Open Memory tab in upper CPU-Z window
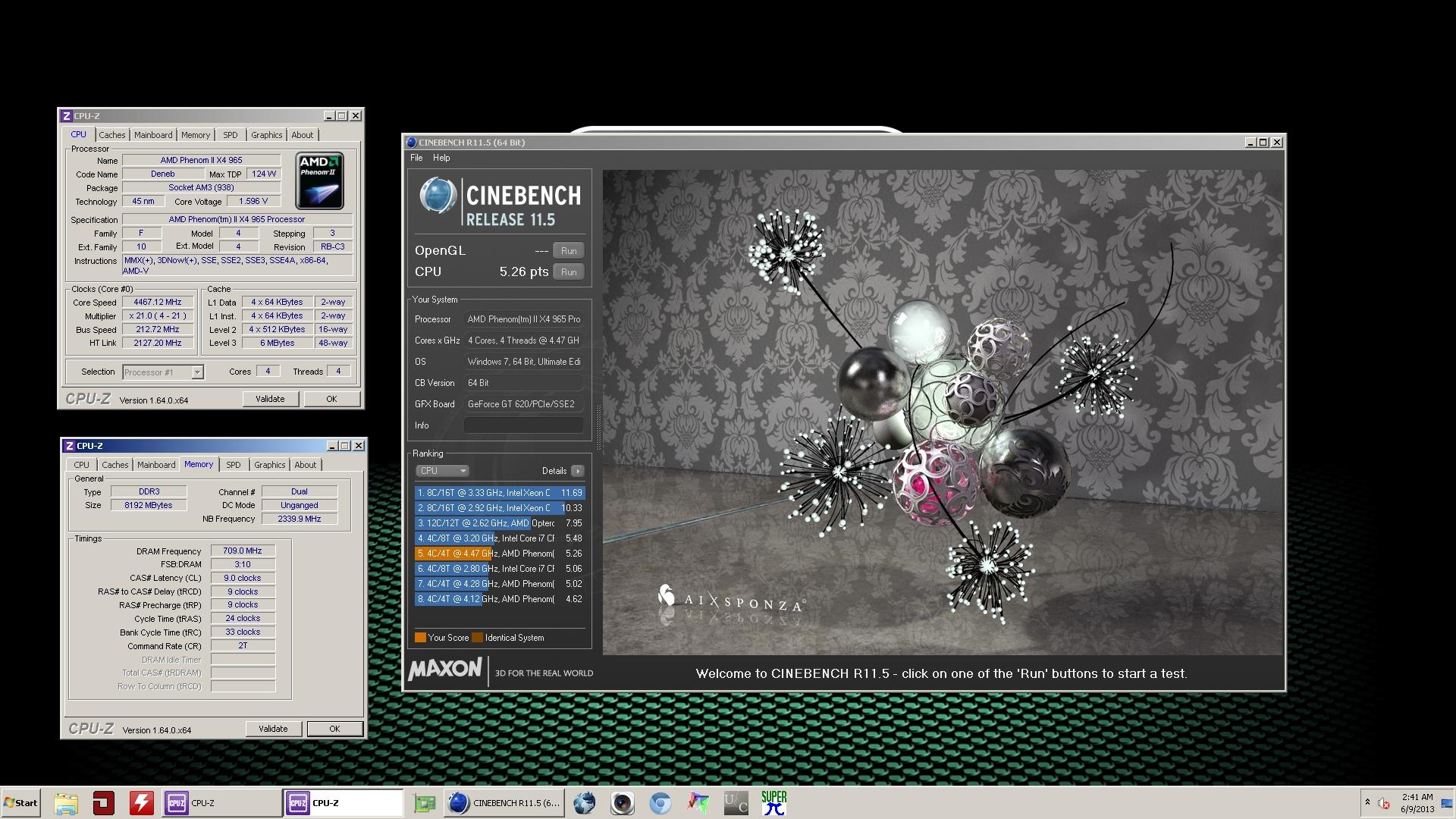1456x819 pixels. (196, 135)
